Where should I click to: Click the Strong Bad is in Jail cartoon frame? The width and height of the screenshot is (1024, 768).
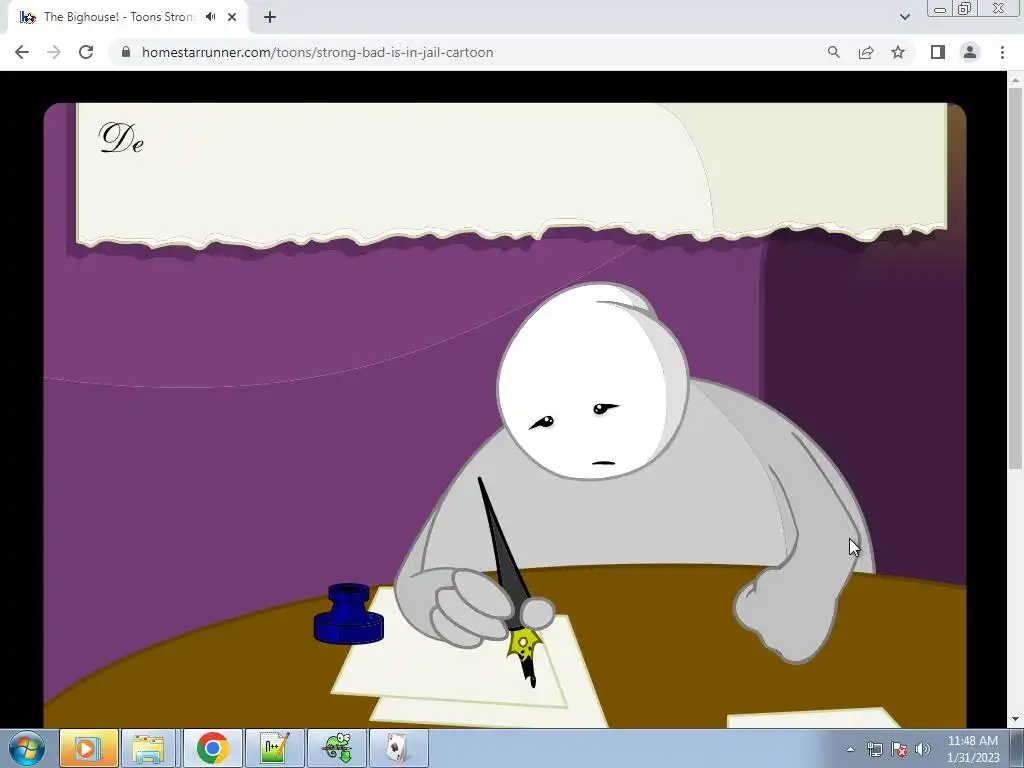tap(505, 415)
